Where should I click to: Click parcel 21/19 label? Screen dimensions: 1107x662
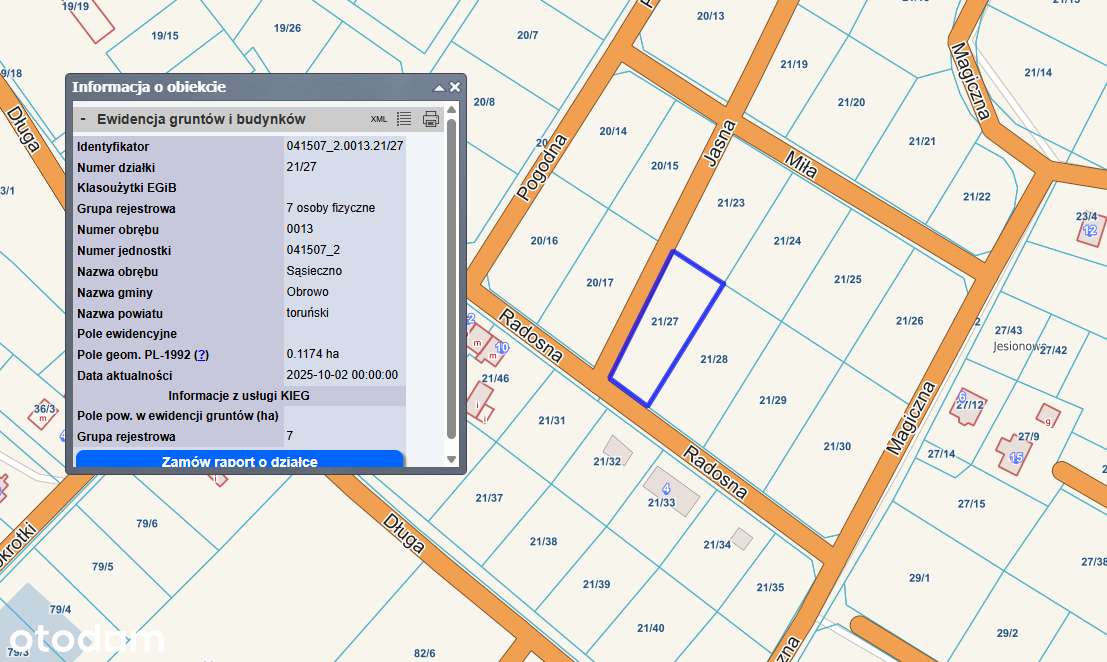794,64
